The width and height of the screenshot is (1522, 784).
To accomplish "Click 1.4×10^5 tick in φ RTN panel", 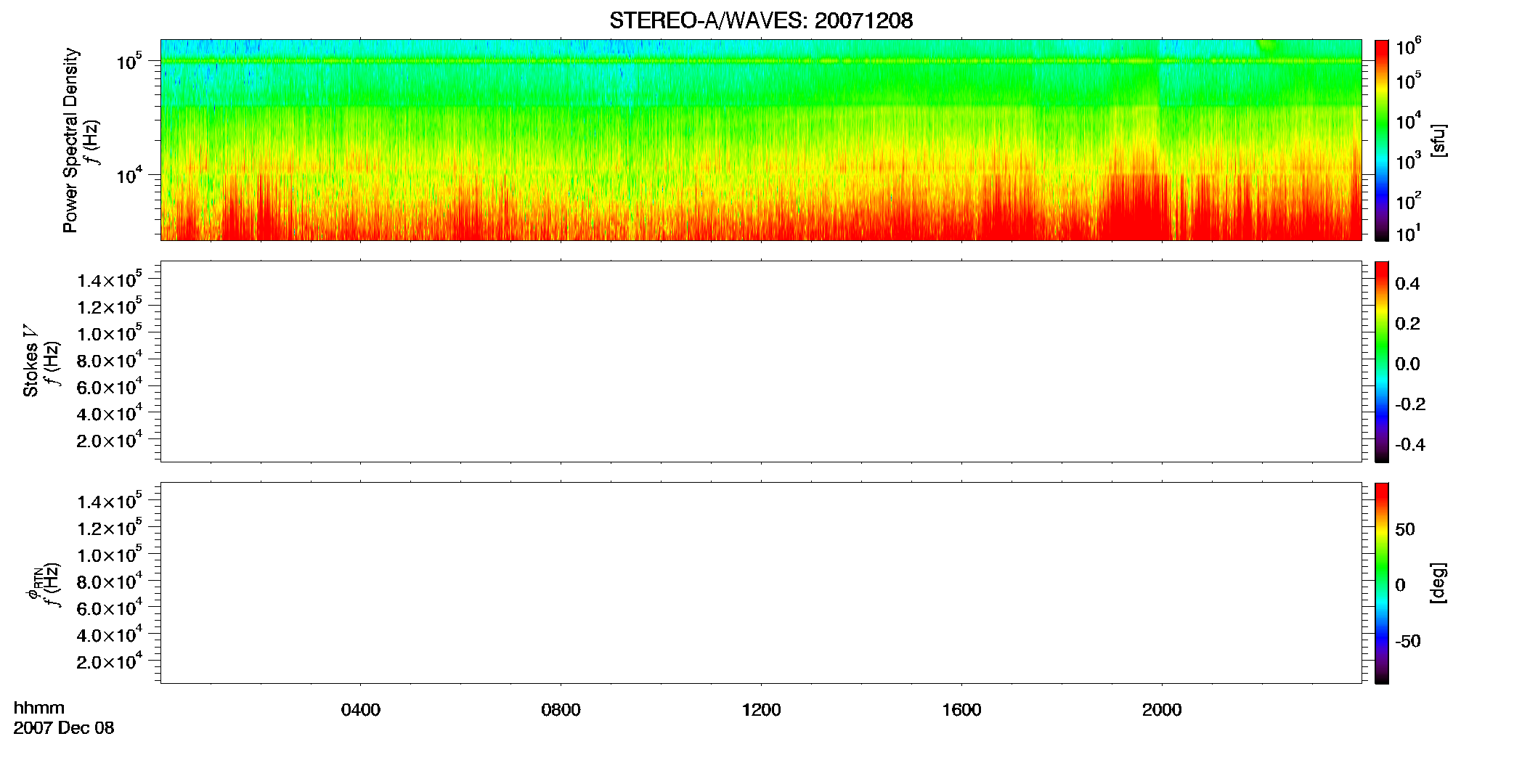I will tap(109, 501).
